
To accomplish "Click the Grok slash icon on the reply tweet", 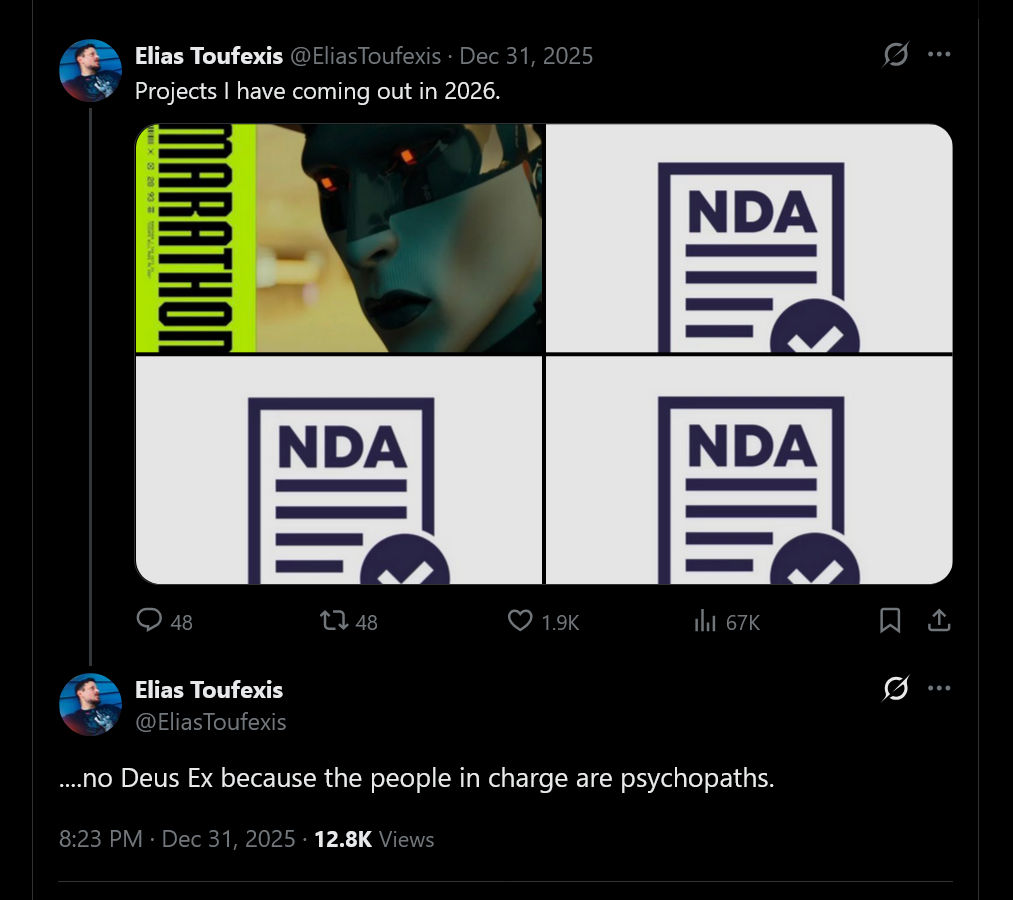I will [x=896, y=688].
